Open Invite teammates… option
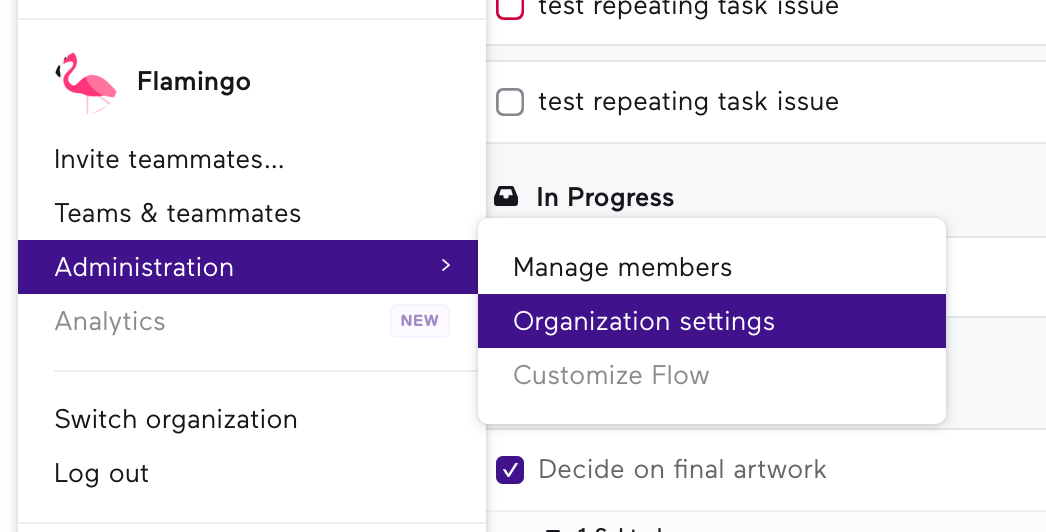1046x532 pixels. 169,160
